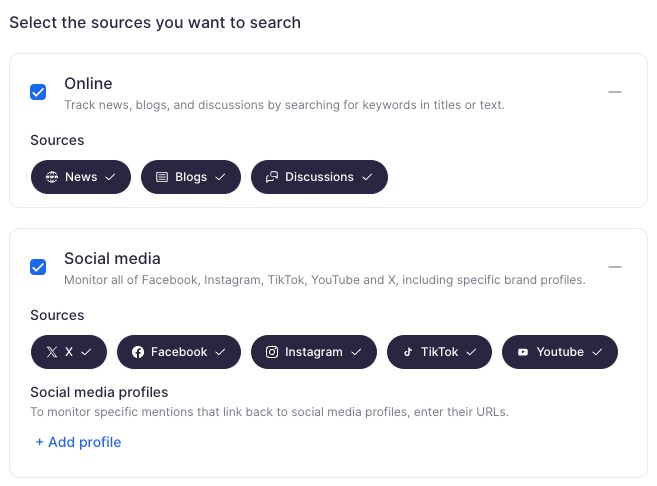Click the Social media section heading
Image resolution: width=657 pixels, height=486 pixels.
coord(112,258)
